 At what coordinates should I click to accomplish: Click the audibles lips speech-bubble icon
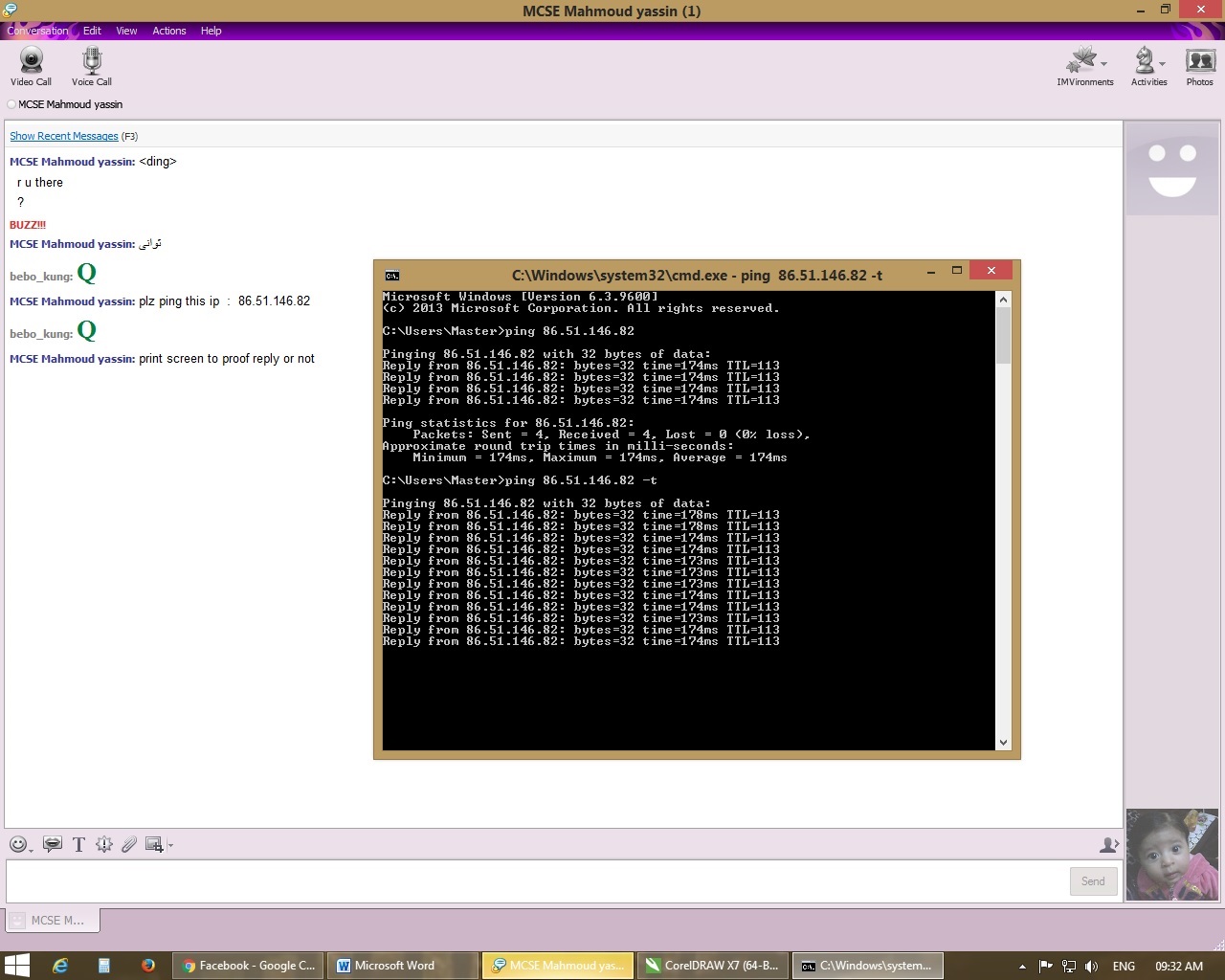click(x=53, y=844)
